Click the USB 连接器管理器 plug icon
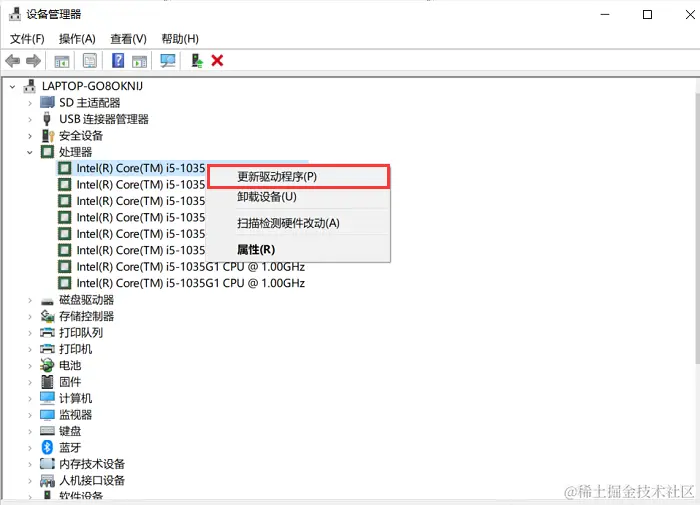The image size is (700, 505). pos(47,119)
